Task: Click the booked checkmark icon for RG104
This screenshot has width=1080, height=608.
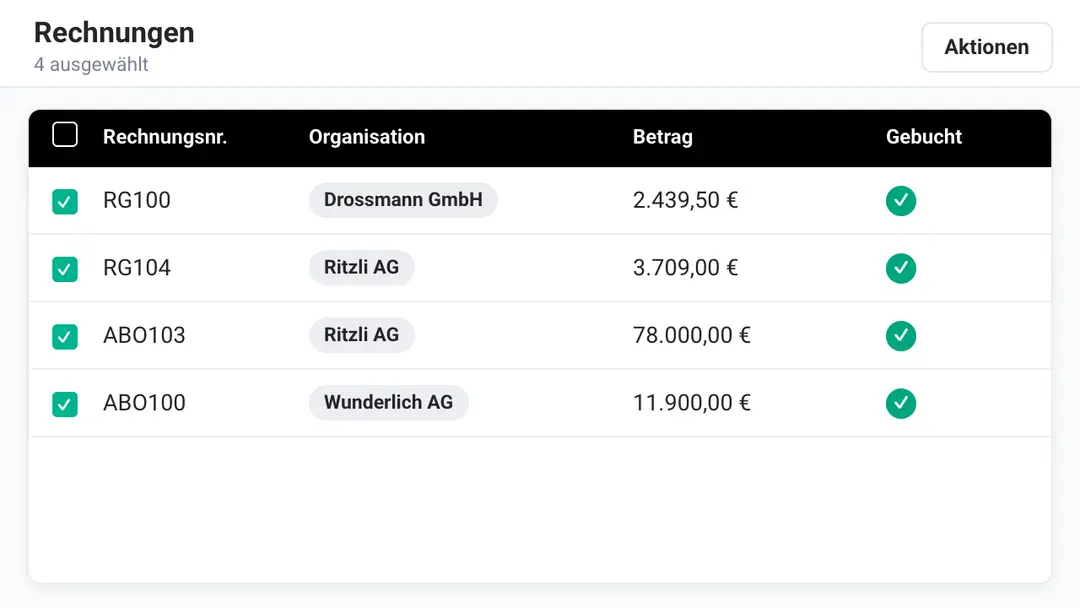Action: (x=900, y=268)
